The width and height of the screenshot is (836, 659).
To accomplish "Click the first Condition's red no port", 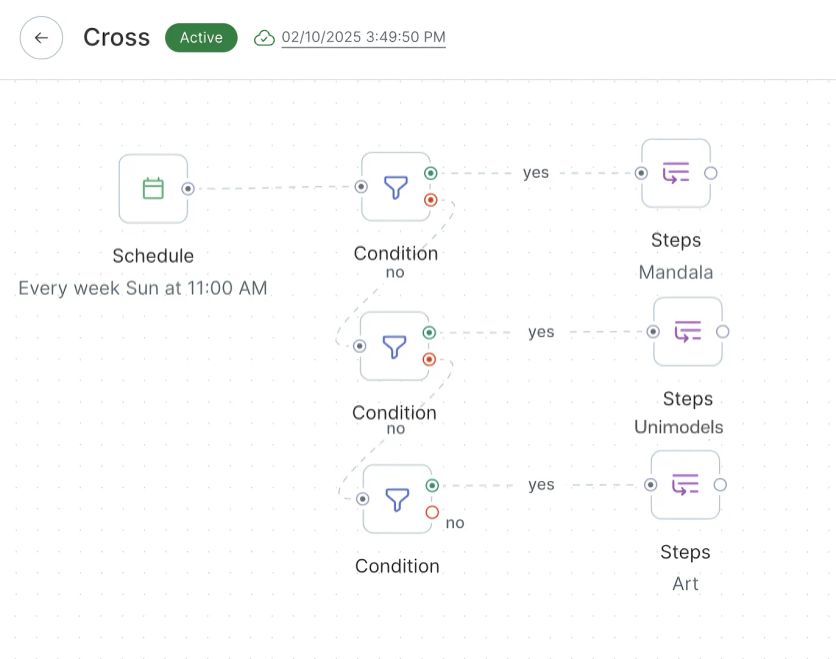I will click(431, 200).
